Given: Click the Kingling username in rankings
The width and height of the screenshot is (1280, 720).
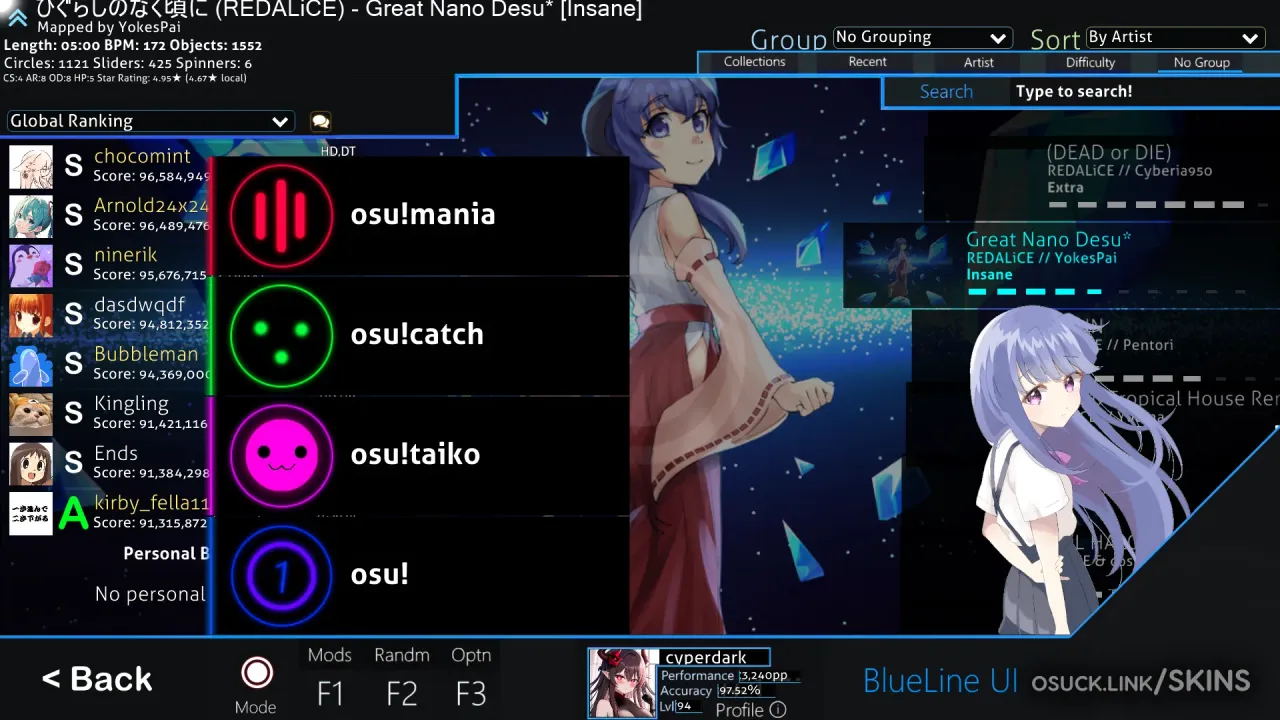Looking at the screenshot, I should tap(131, 404).
